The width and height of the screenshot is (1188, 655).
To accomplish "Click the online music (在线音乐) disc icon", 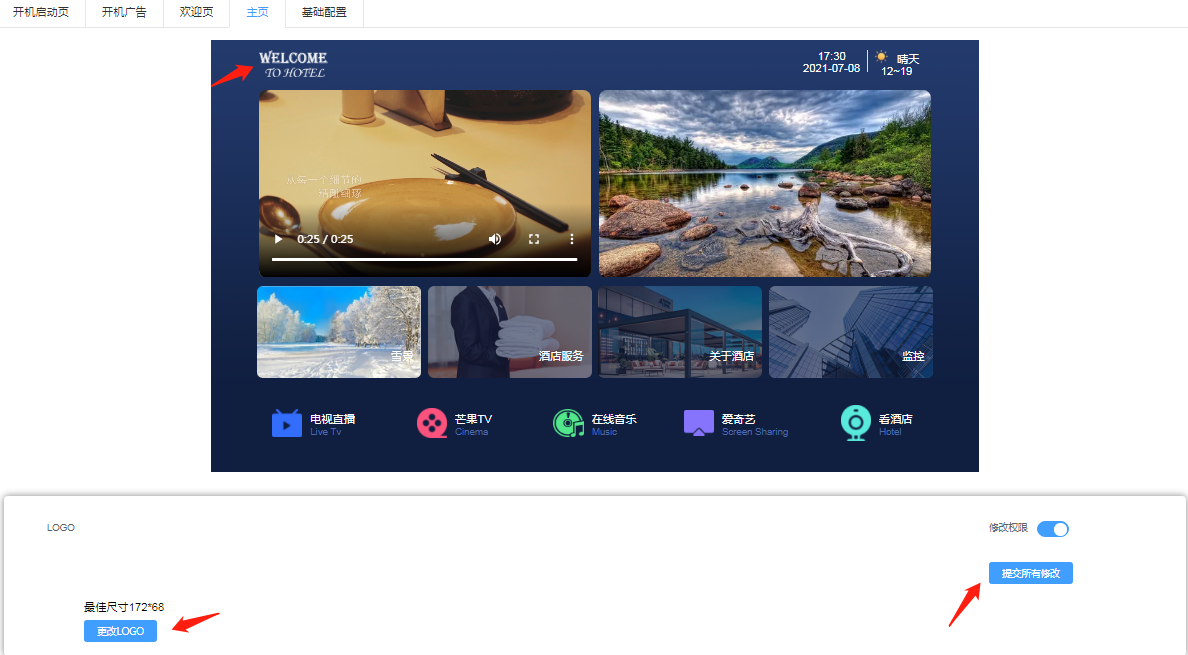I will click(568, 424).
